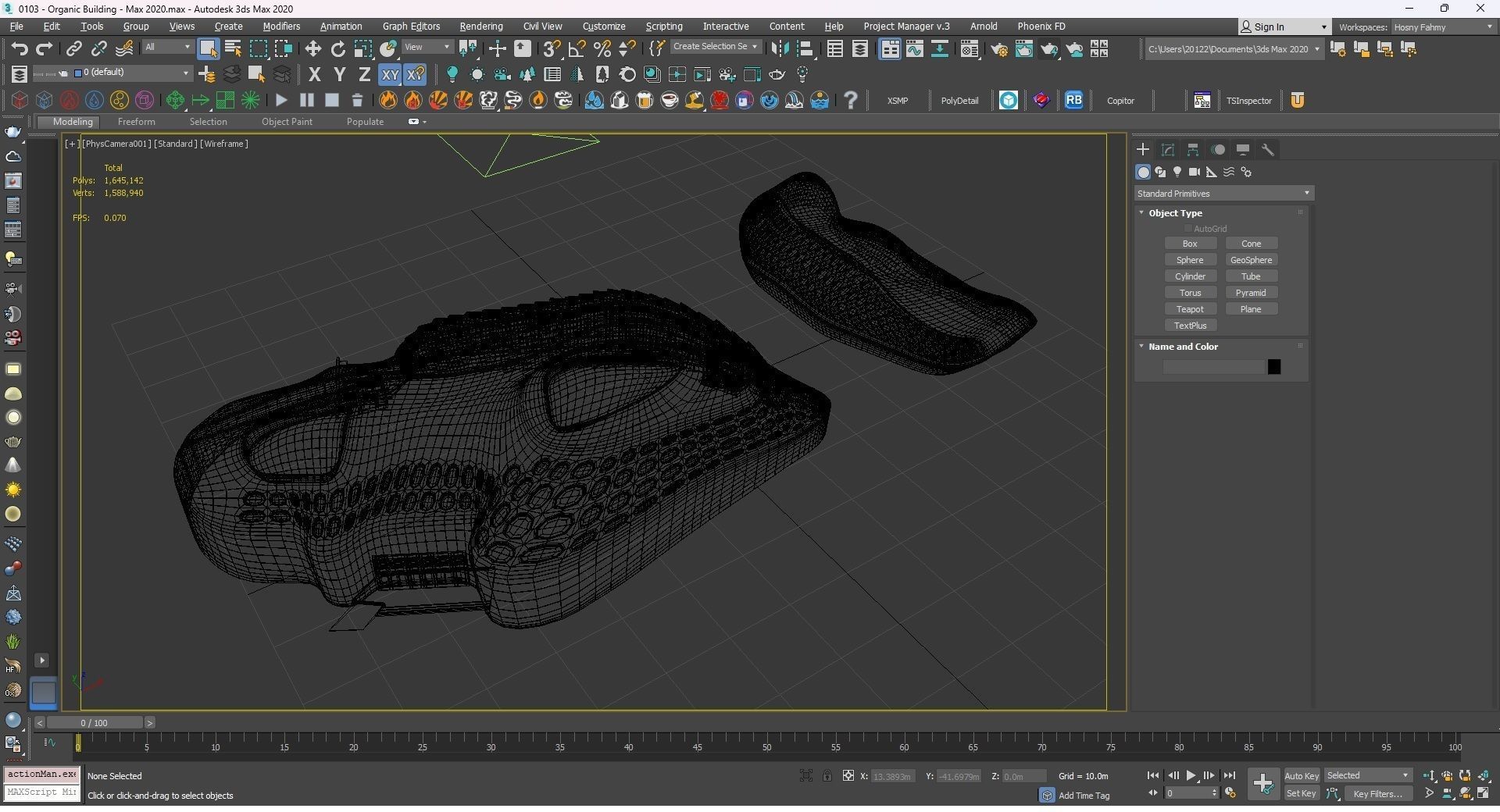The image size is (1500, 812).
Task: Toggle the 3D Snaps button
Action: 552,49
